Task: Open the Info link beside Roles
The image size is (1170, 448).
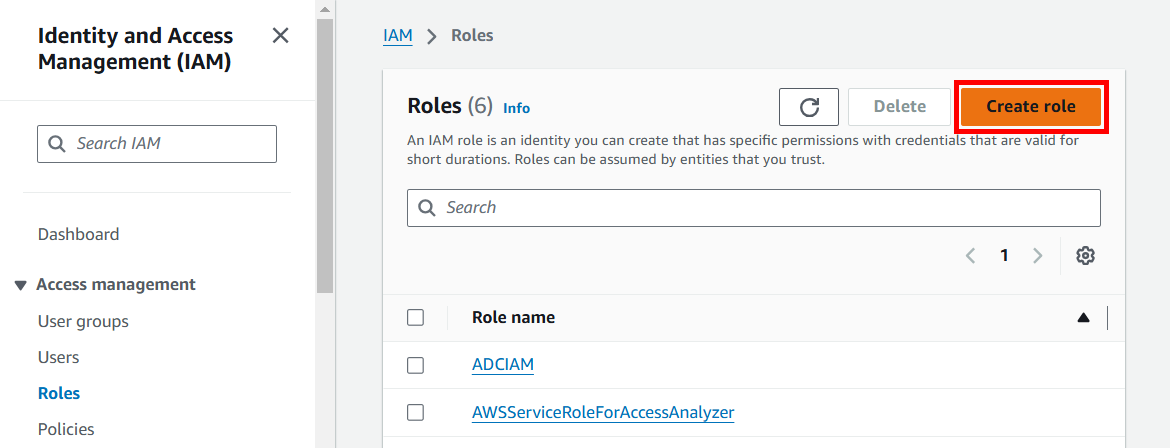Action: coord(516,108)
